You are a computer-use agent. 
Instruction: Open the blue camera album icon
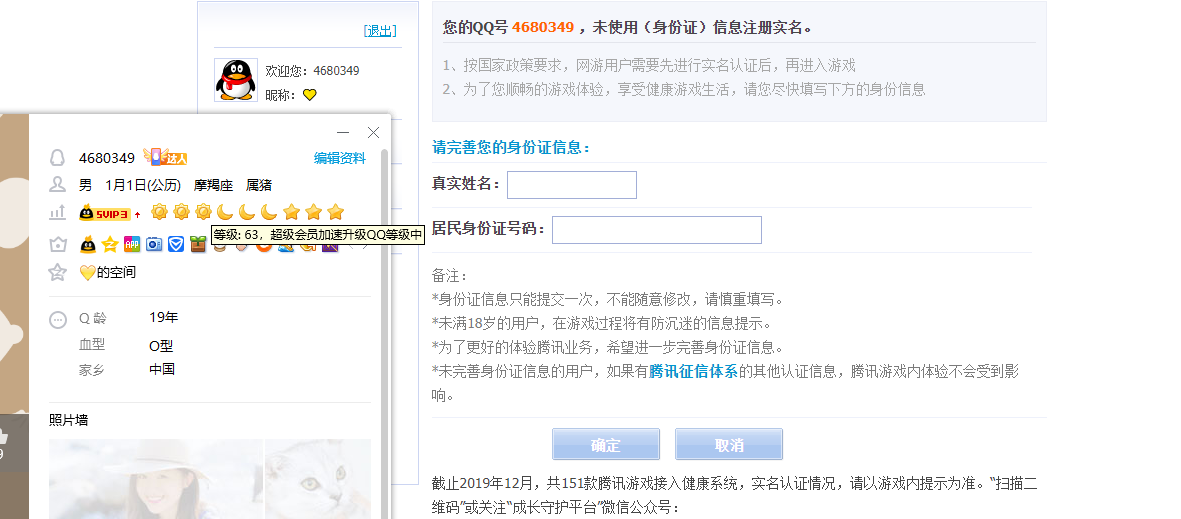coord(154,243)
